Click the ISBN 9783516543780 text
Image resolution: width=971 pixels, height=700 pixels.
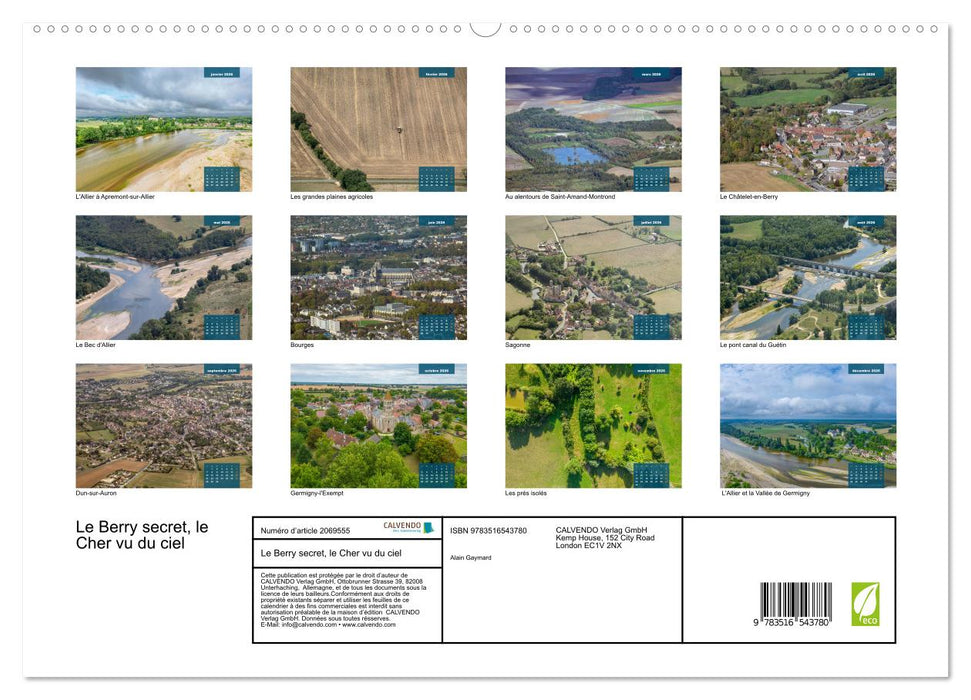point(488,530)
